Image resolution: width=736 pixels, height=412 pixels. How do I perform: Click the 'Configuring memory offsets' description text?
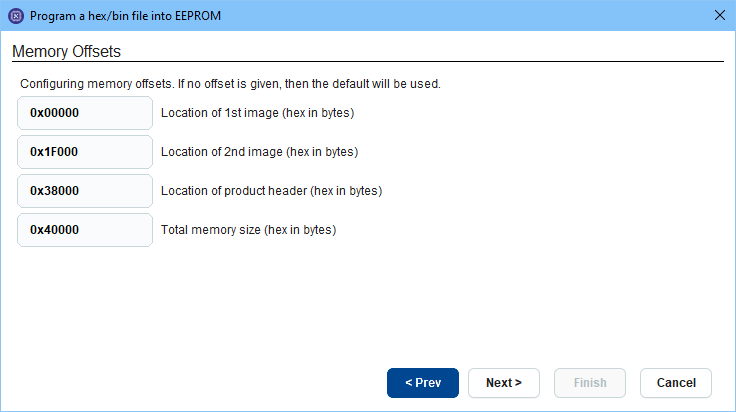[x=230, y=84]
